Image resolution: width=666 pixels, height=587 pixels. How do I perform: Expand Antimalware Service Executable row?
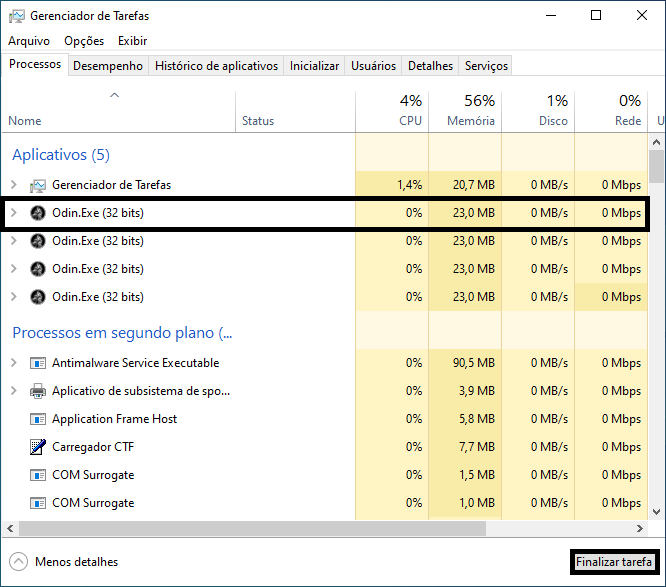(14, 363)
